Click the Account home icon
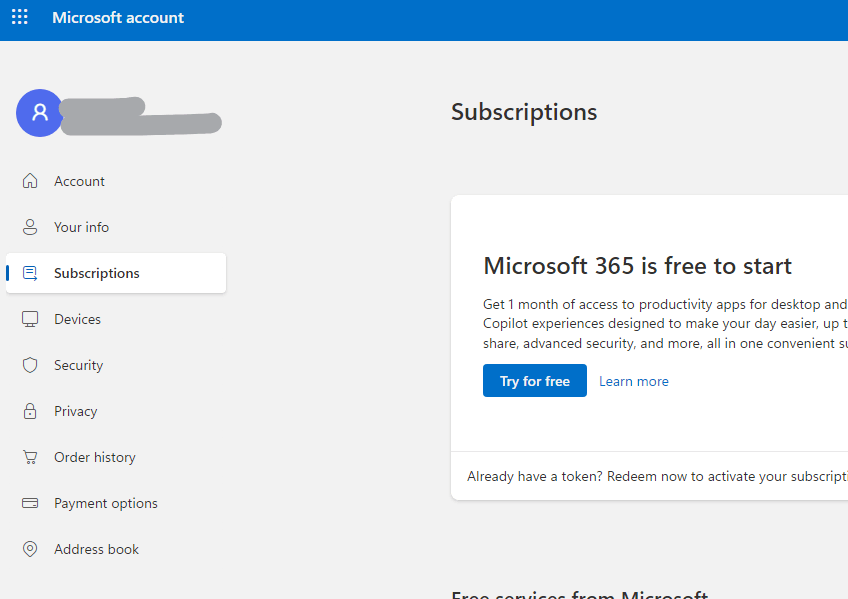The width and height of the screenshot is (848, 599). pyautogui.click(x=30, y=181)
